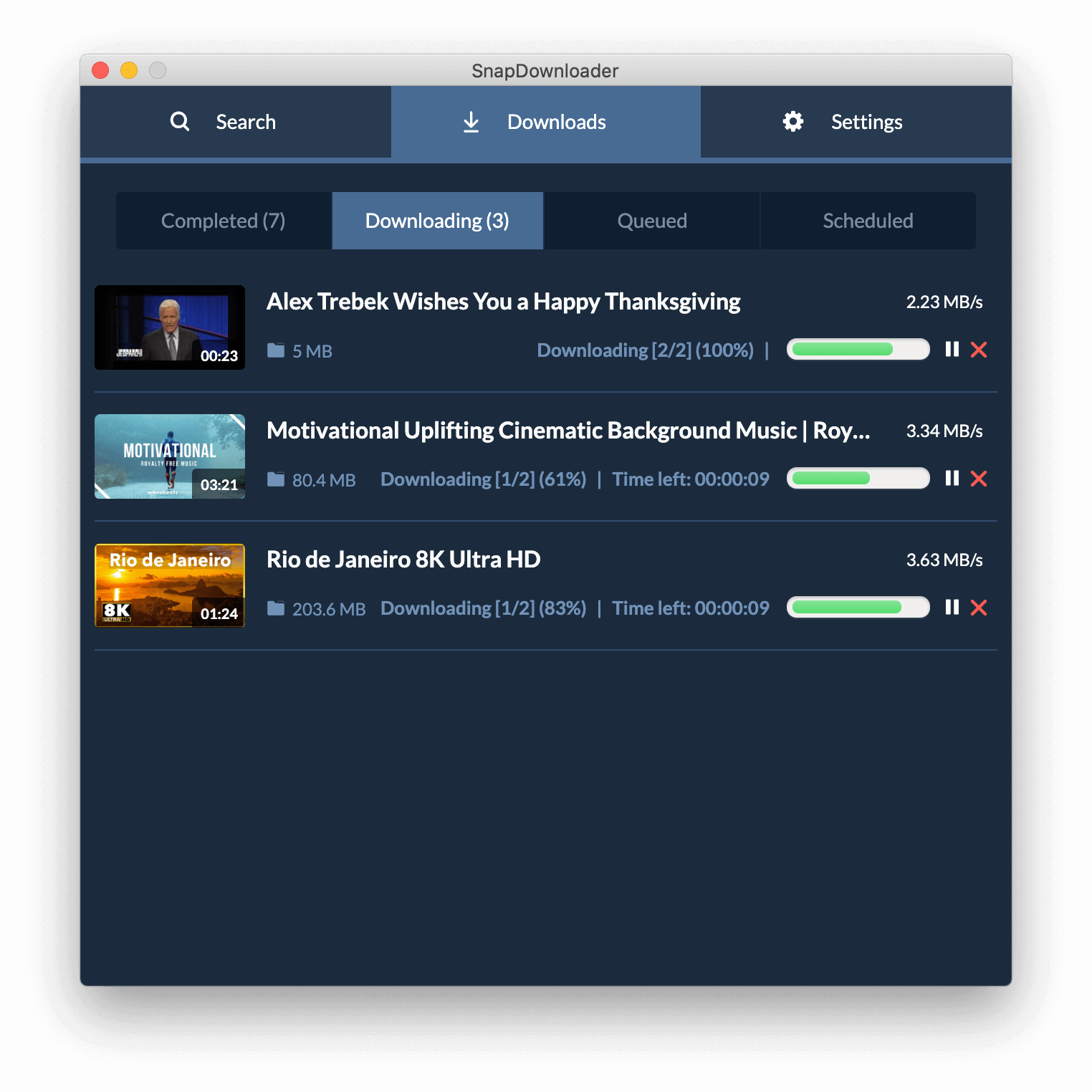Open folder for the 80.4 MB download
1092x1092 pixels.
[276, 479]
